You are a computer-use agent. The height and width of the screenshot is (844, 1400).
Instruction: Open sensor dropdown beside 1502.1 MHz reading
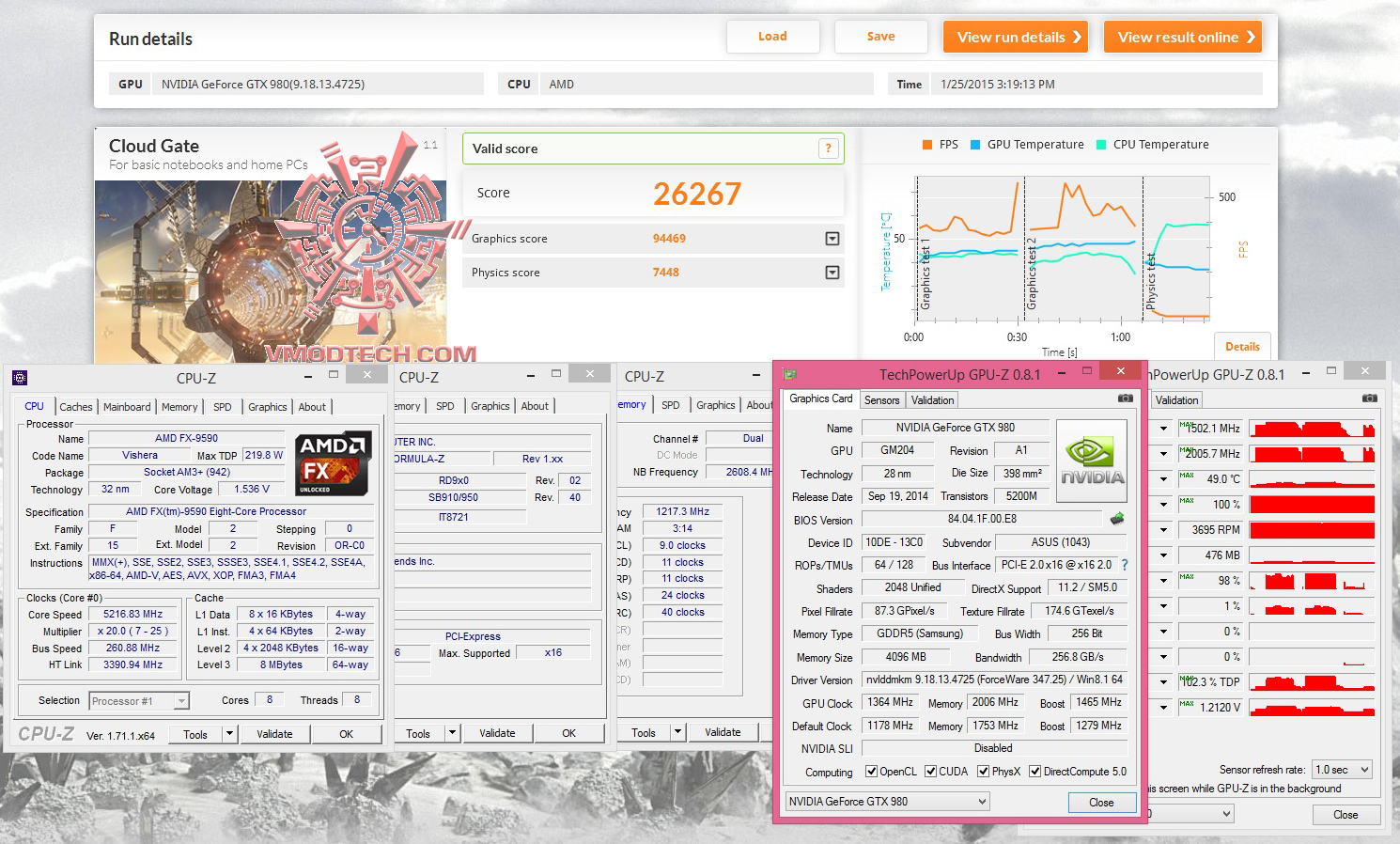[x=1163, y=429]
